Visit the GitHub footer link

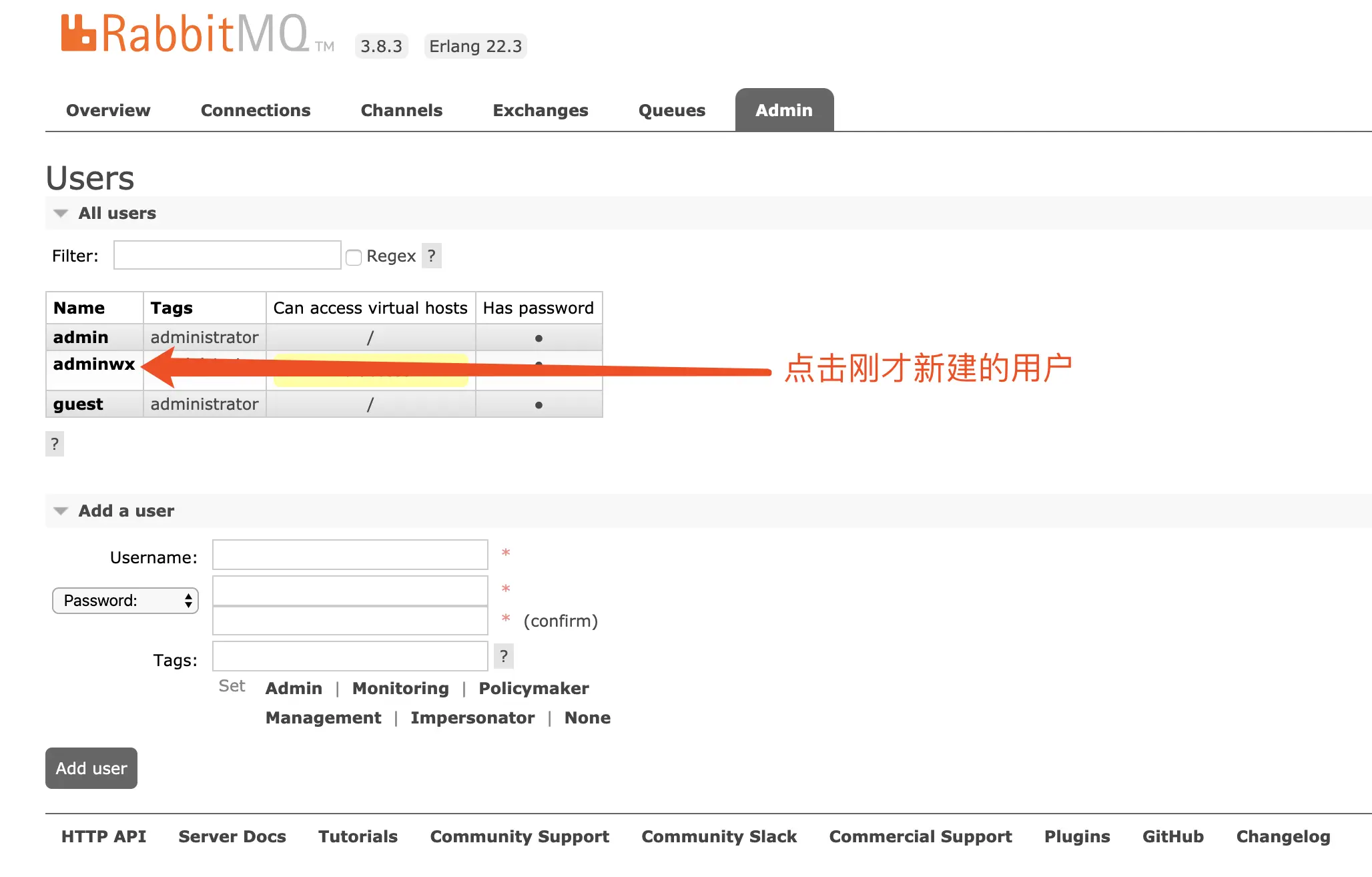[1172, 836]
